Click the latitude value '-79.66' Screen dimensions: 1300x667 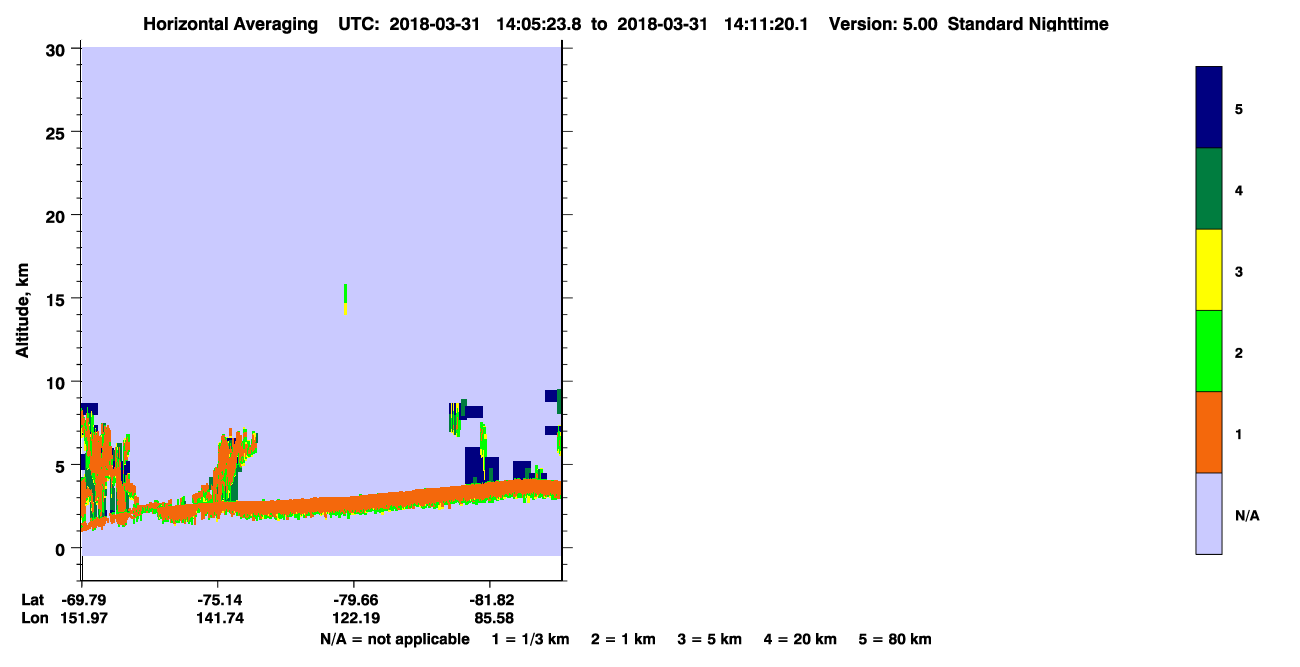[355, 599]
